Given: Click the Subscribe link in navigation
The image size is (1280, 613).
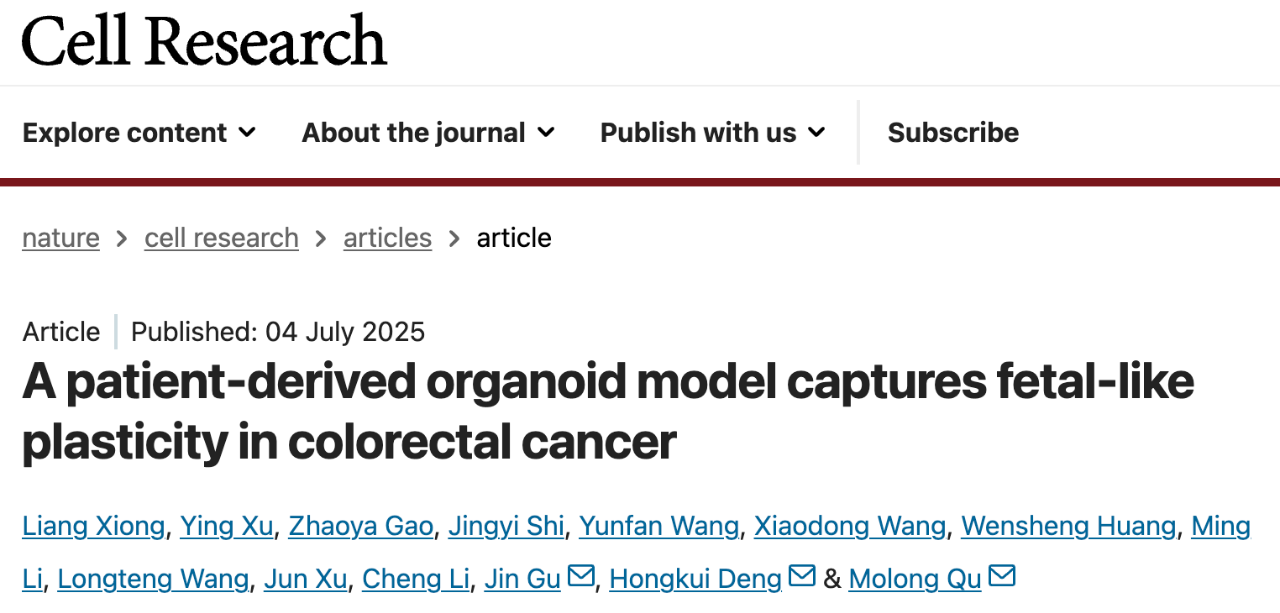Looking at the screenshot, I should 953,132.
